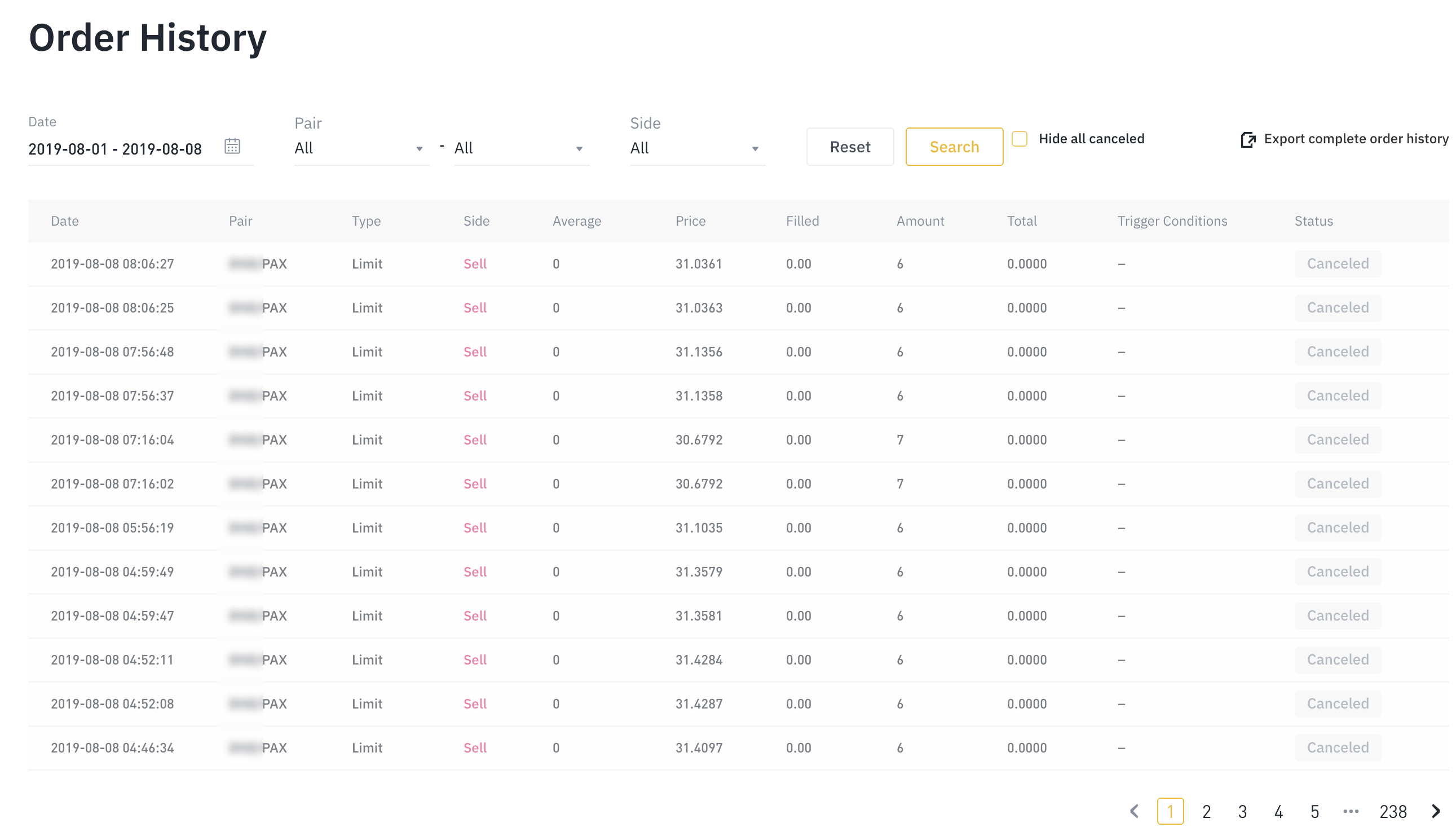1456x836 pixels.
Task: Open the Pair quote asset dropdown arrow
Action: 580,148
